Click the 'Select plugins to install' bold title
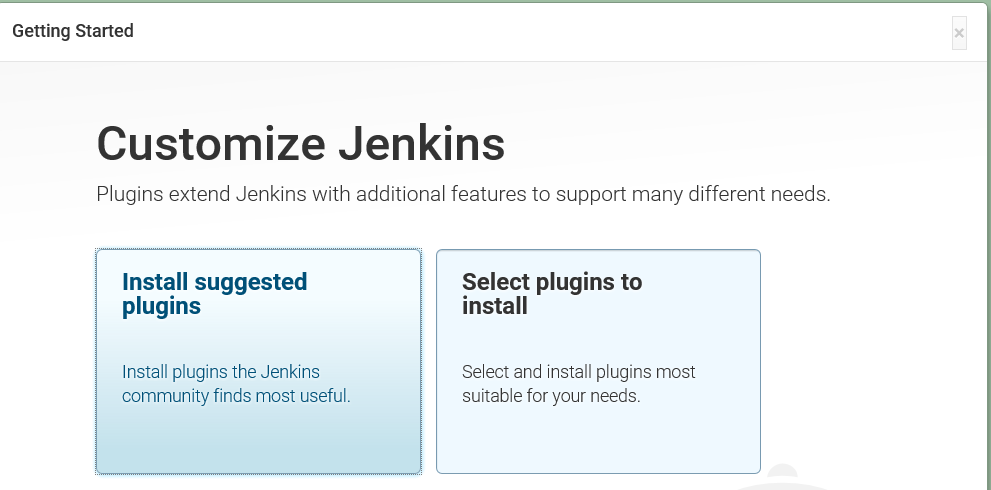991x490 pixels. coord(551,294)
